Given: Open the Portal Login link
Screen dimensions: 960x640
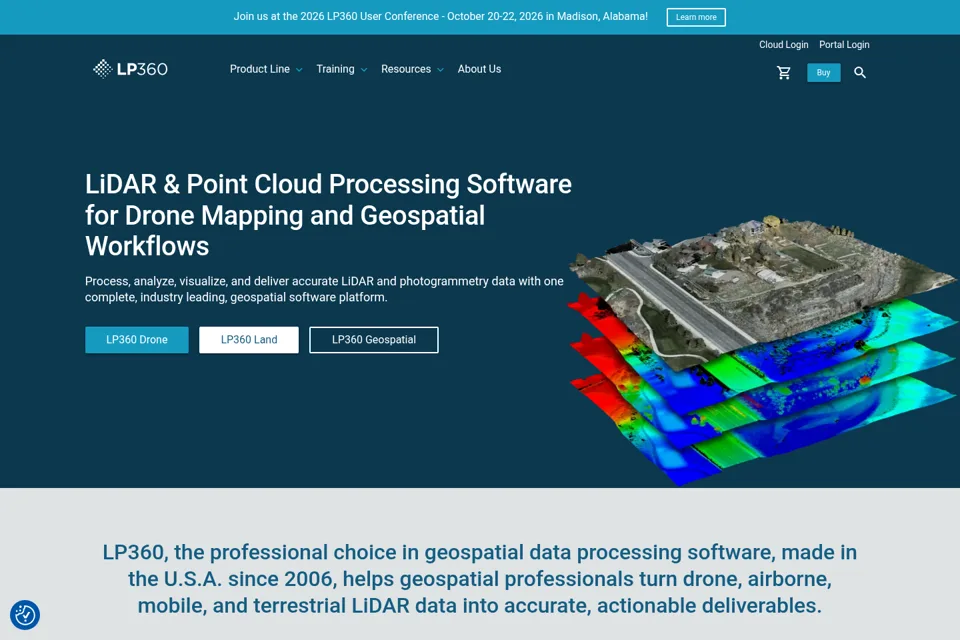Looking at the screenshot, I should tap(844, 45).
